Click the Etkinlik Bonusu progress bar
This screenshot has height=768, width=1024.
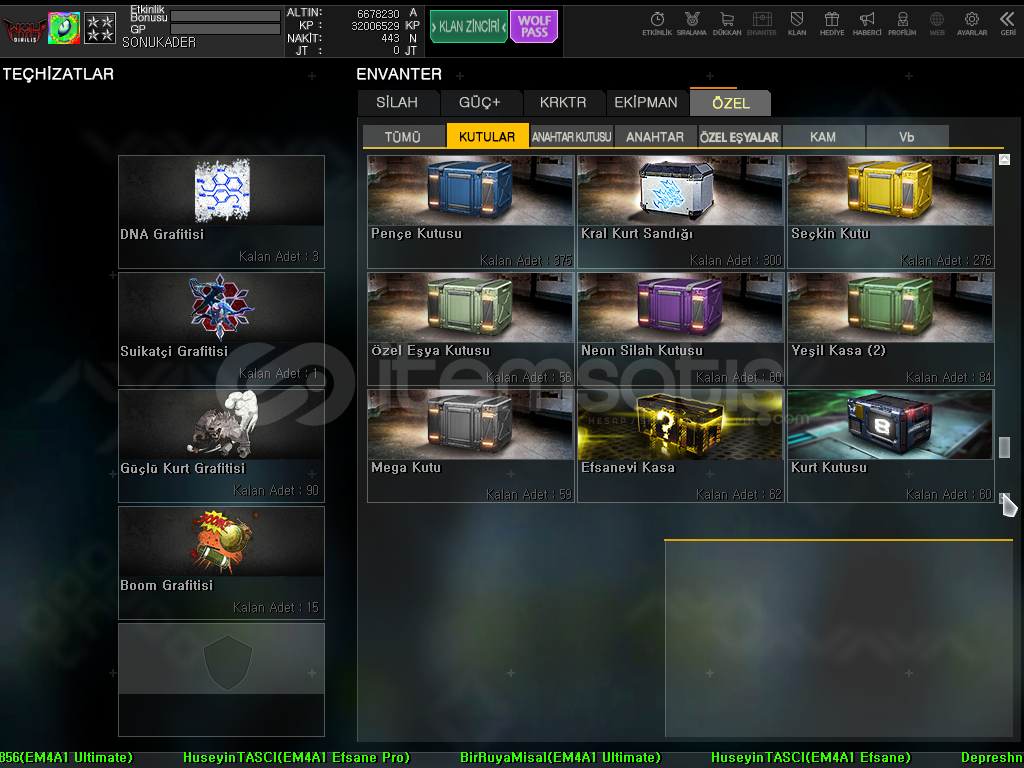point(225,16)
